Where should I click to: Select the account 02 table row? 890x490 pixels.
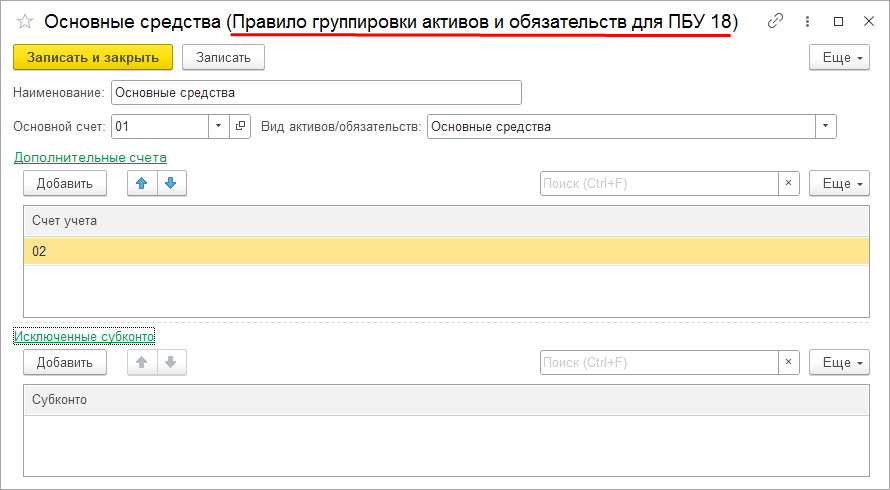click(x=445, y=252)
